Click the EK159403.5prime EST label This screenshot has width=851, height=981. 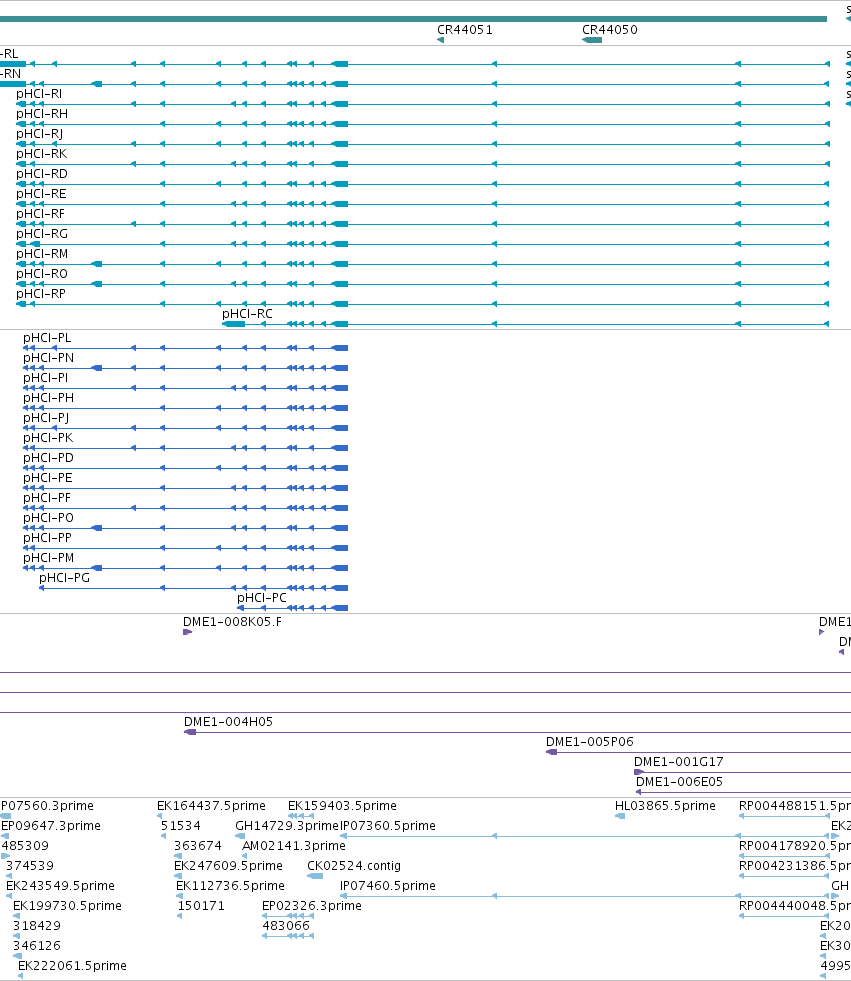342,806
